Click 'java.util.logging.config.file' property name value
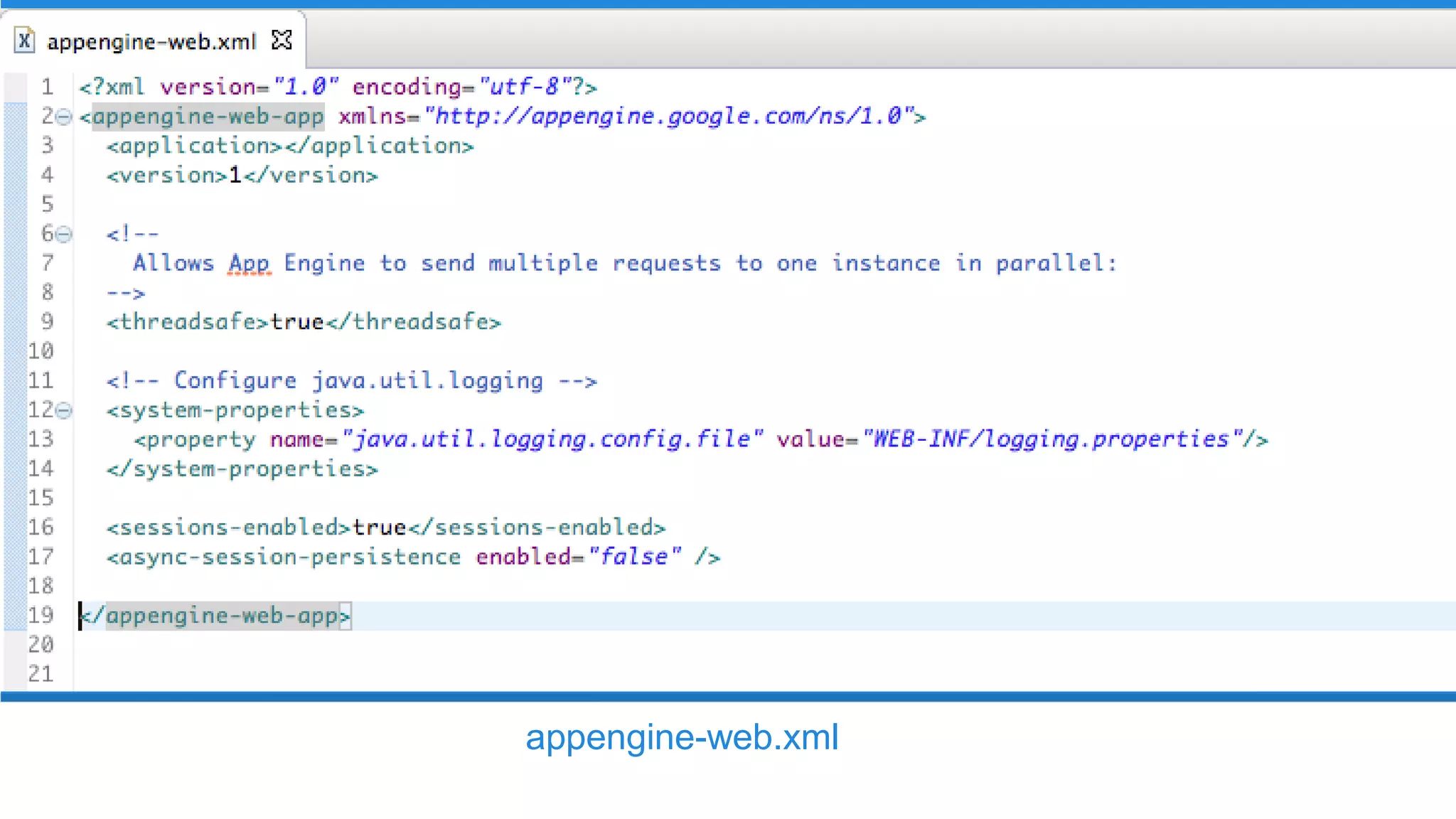Screen dimensions: 1456x819 point(552,439)
